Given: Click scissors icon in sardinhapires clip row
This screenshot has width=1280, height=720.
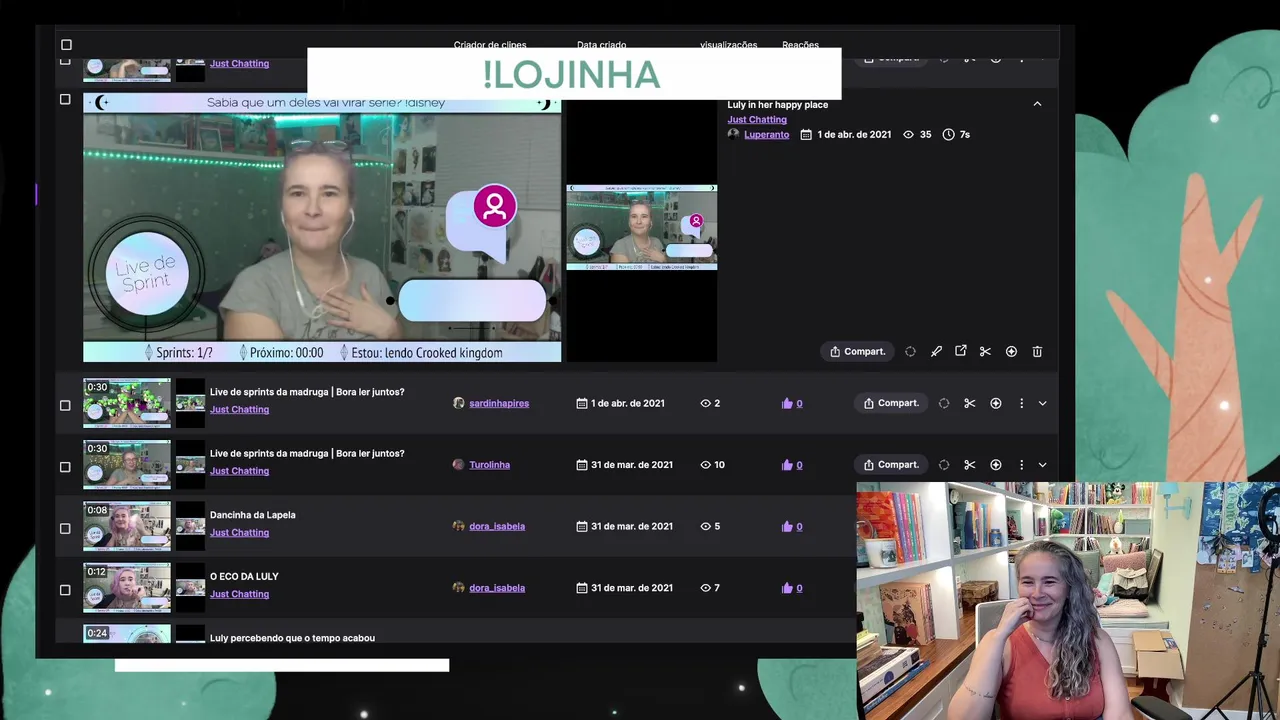Looking at the screenshot, I should click(x=969, y=403).
